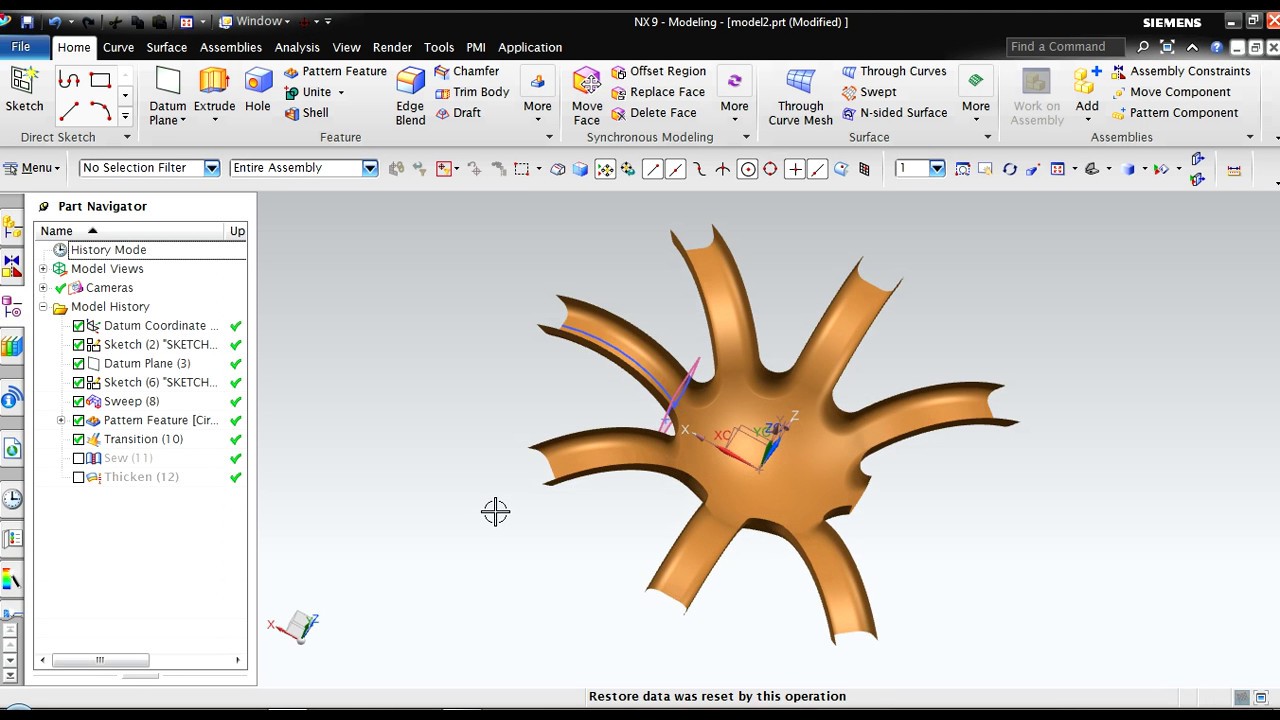1280x720 pixels.
Task: Open the Menu dropdown
Action: 33,168
